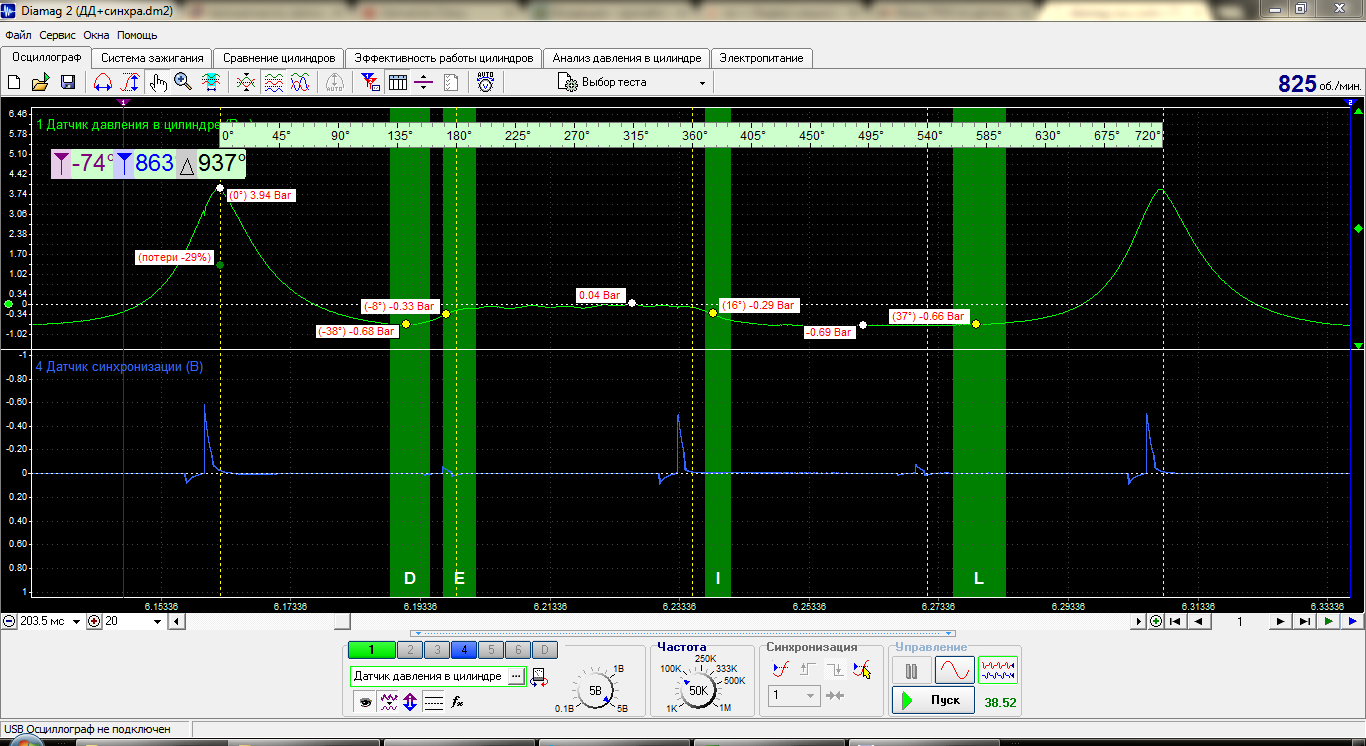Select the horizontal measurement cursors tool
The image size is (1366, 746).
click(103, 83)
